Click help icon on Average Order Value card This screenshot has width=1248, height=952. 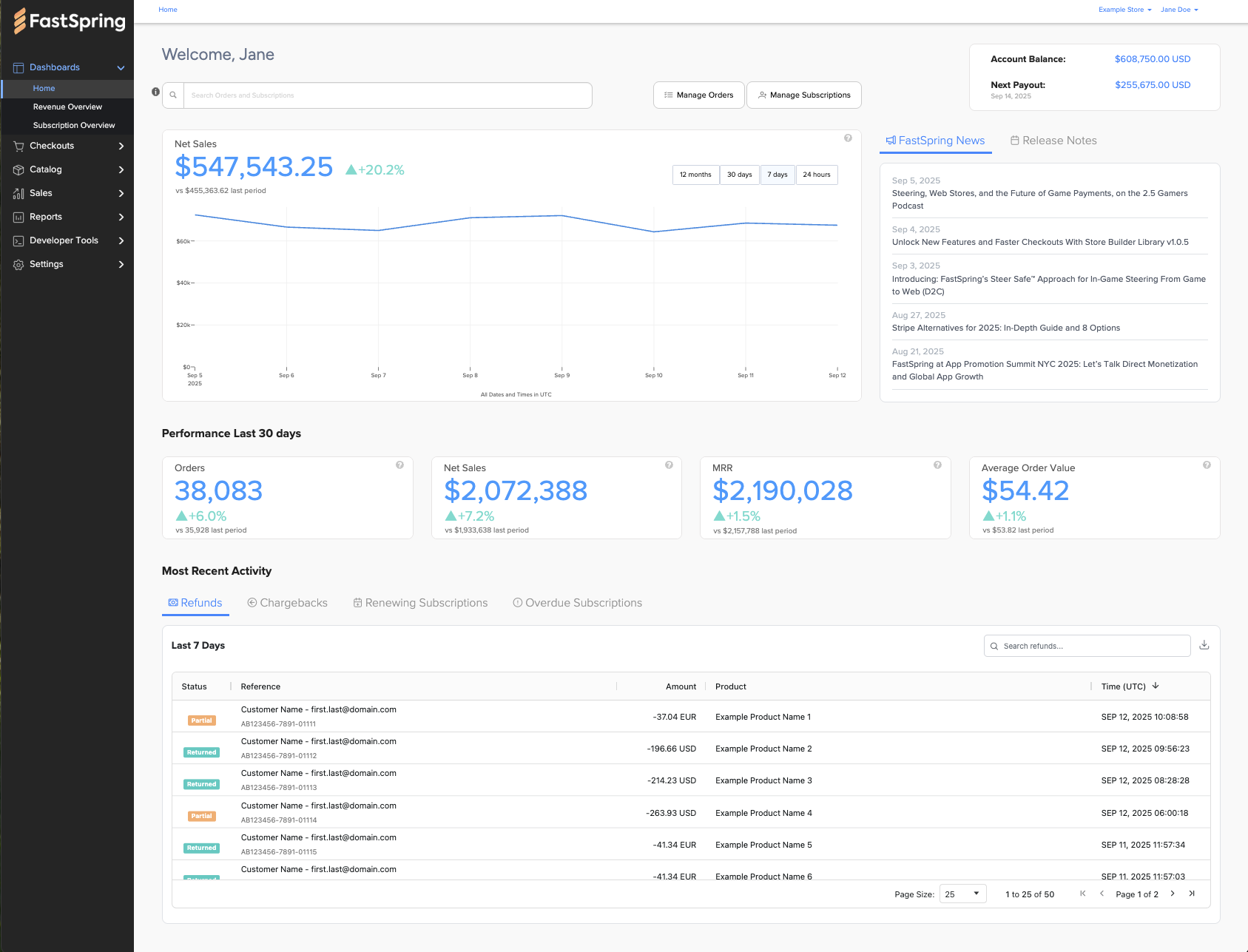tap(1207, 465)
